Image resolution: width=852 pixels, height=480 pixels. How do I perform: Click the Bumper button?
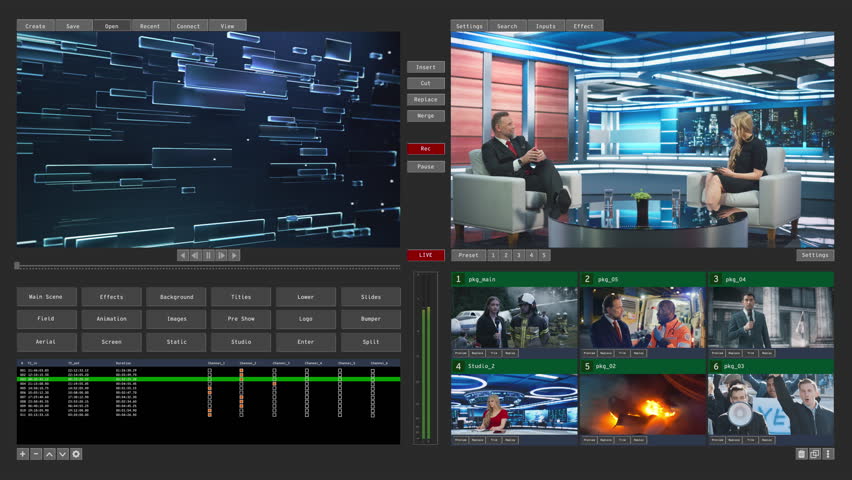[371, 319]
